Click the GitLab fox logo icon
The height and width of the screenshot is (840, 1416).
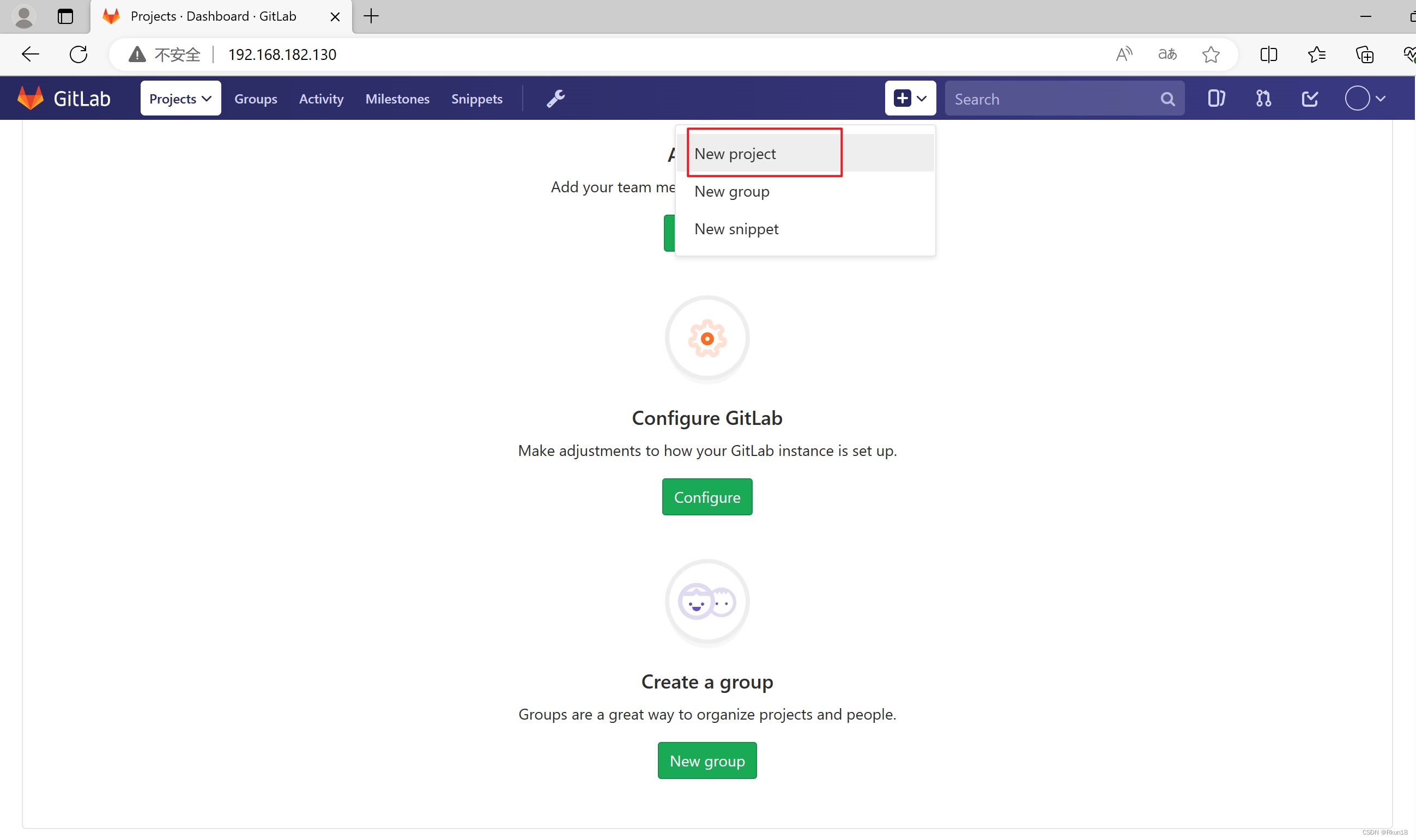(x=30, y=98)
